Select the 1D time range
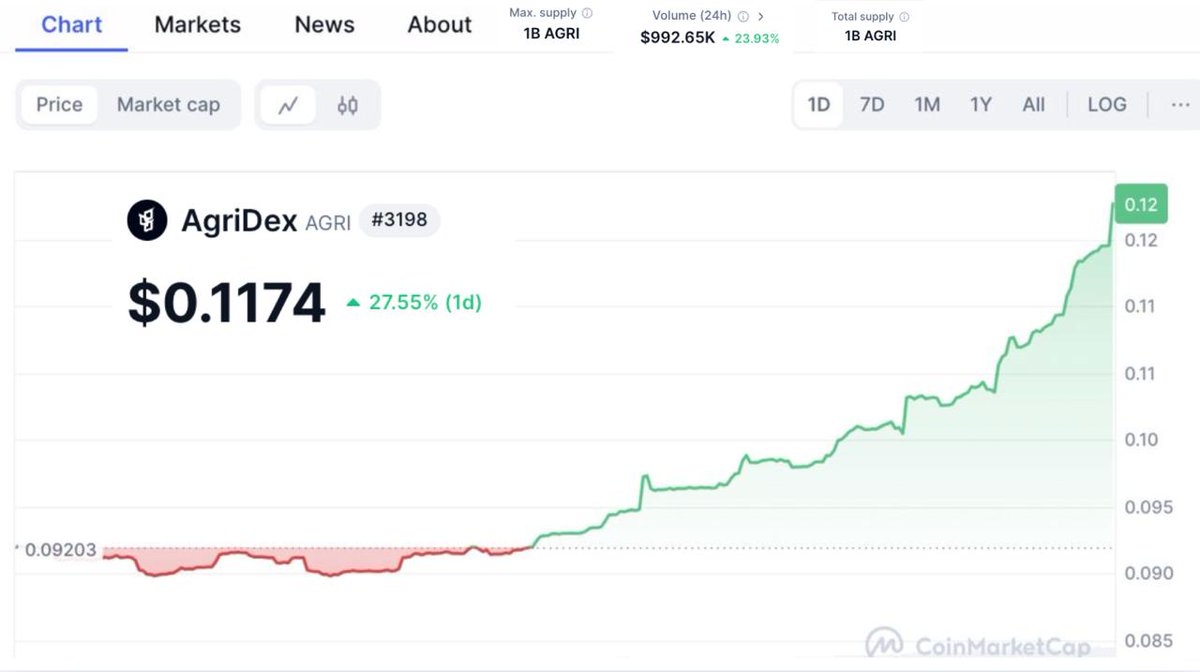This screenshot has height=672, width=1200. coord(819,105)
